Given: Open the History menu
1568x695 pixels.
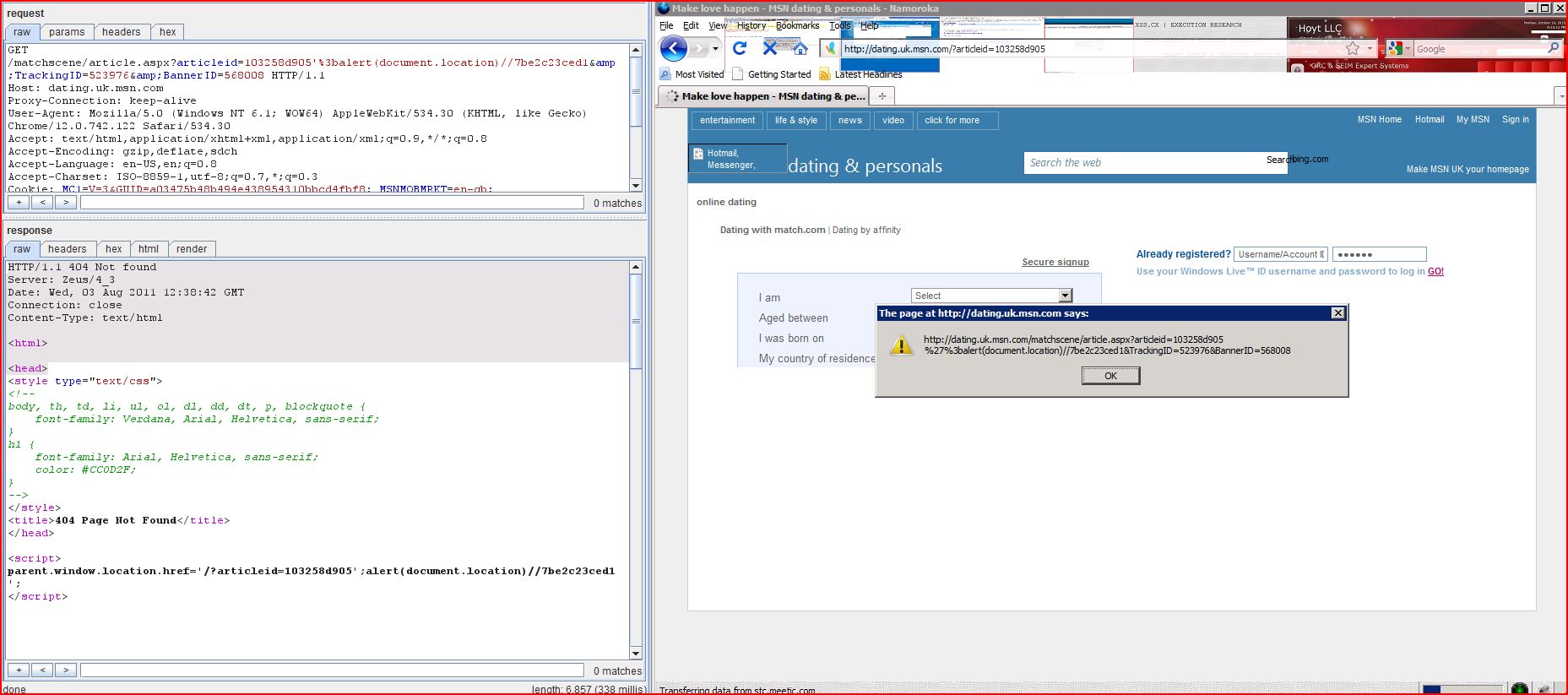Looking at the screenshot, I should coord(751,25).
